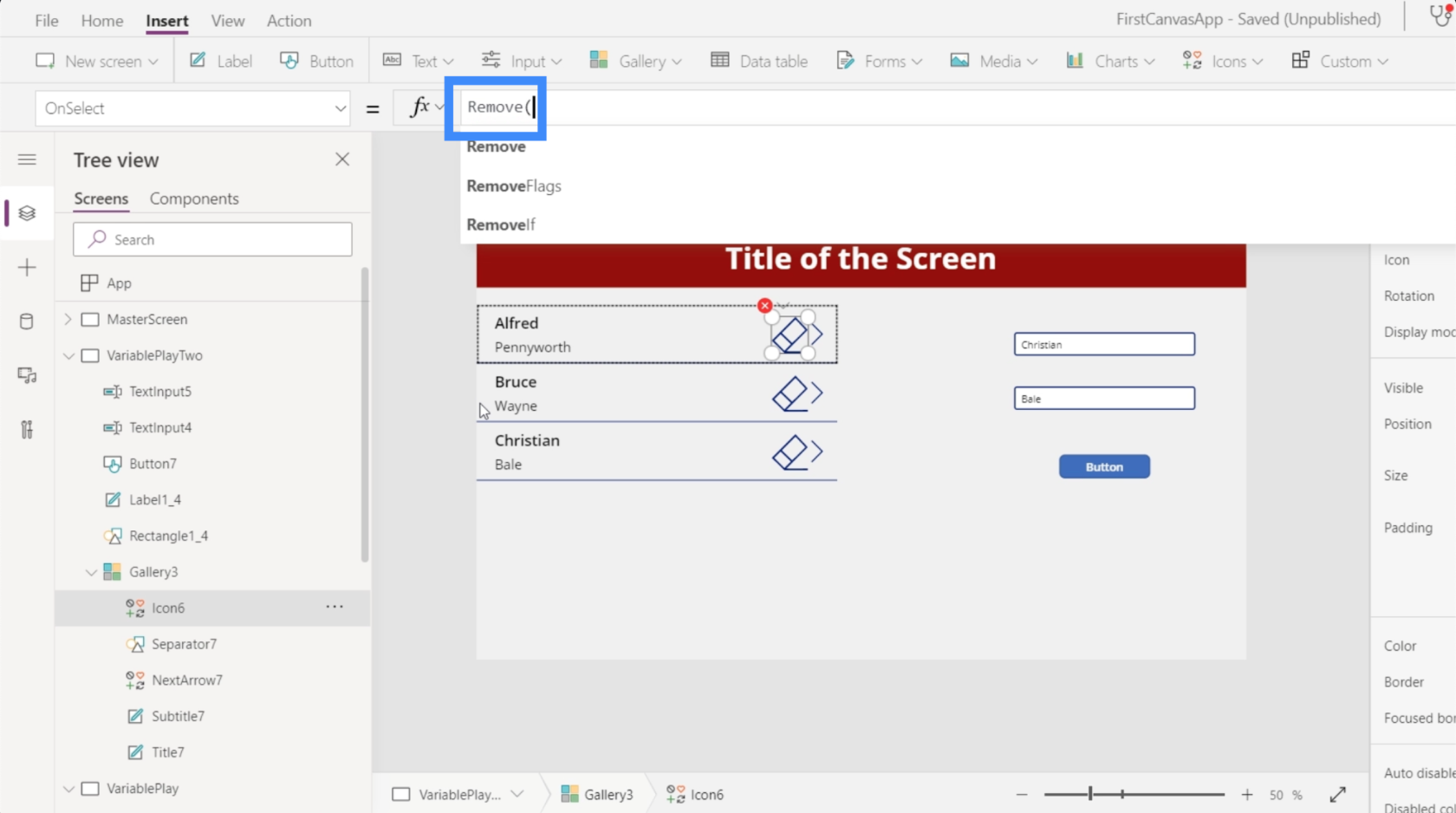This screenshot has width=1456, height=813.
Task: Open the Media icon in left rail
Action: [27, 375]
